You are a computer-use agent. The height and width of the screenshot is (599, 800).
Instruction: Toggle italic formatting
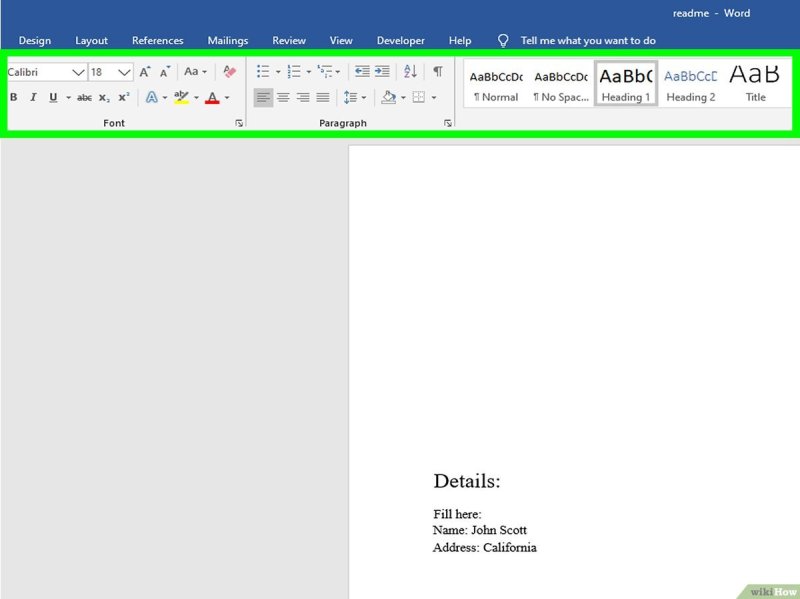click(x=33, y=97)
